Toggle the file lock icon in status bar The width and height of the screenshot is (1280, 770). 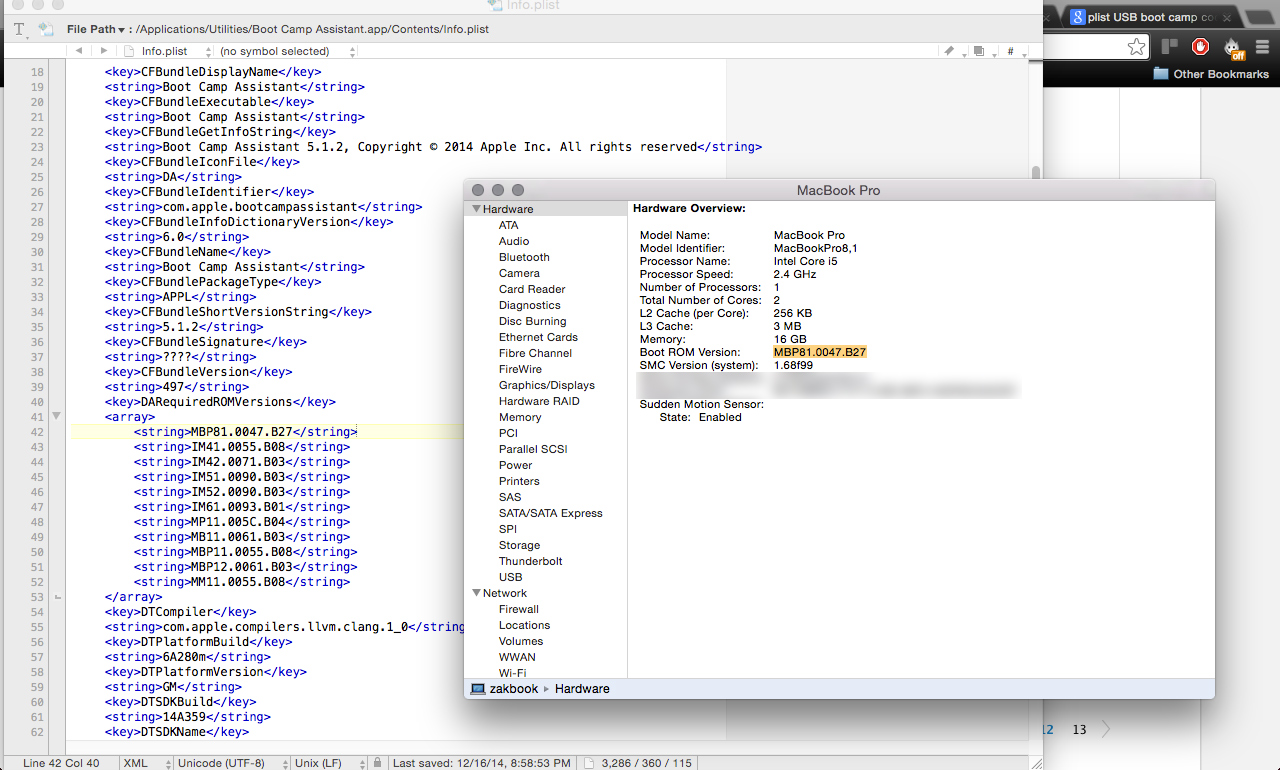coord(377,763)
